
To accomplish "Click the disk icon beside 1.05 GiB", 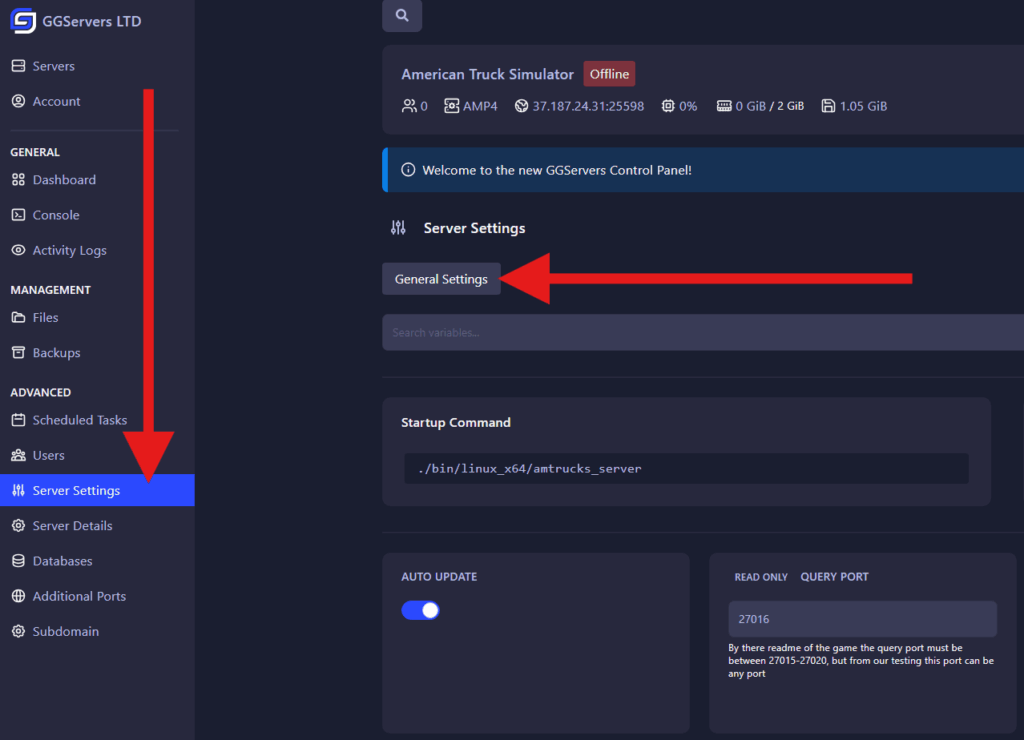I will [828, 106].
